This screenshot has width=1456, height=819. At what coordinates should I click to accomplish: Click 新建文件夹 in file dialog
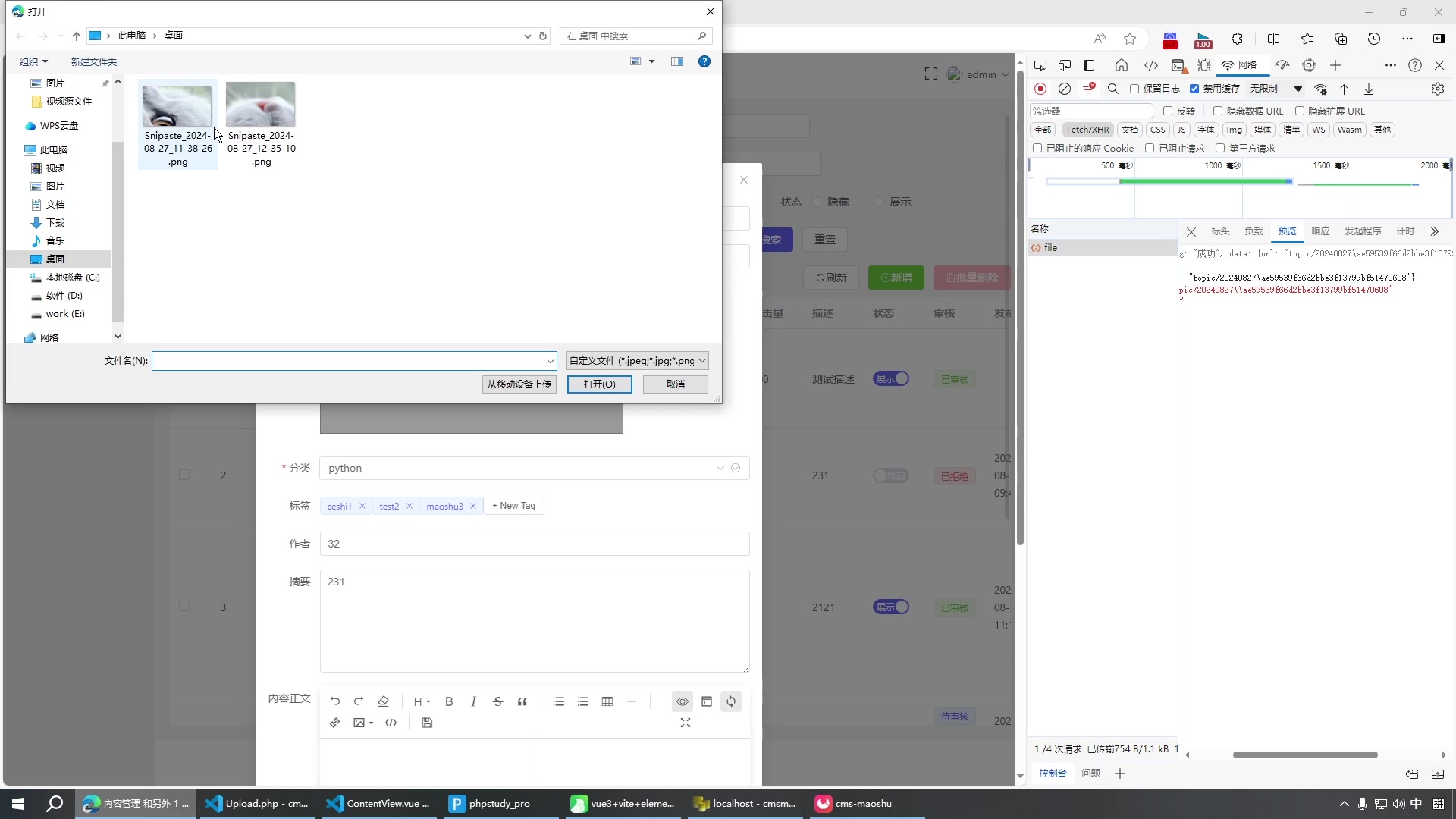[93, 61]
